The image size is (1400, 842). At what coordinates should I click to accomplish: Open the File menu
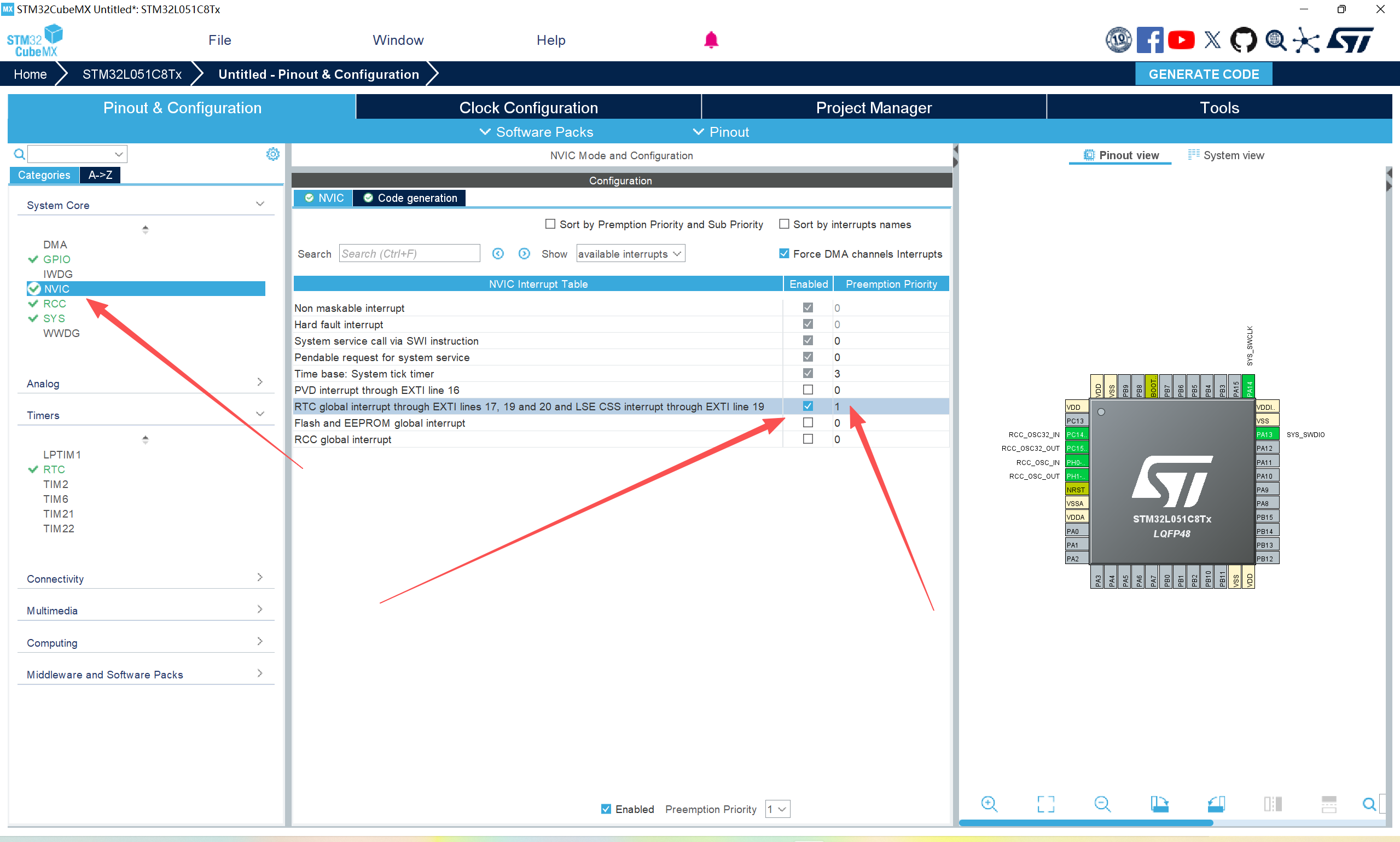pos(219,40)
